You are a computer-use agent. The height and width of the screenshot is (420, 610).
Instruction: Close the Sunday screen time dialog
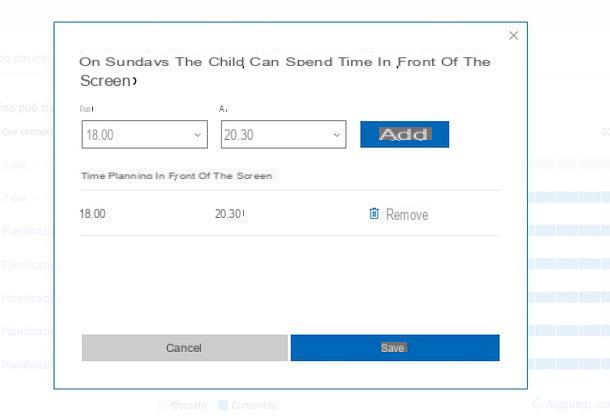pyautogui.click(x=514, y=36)
